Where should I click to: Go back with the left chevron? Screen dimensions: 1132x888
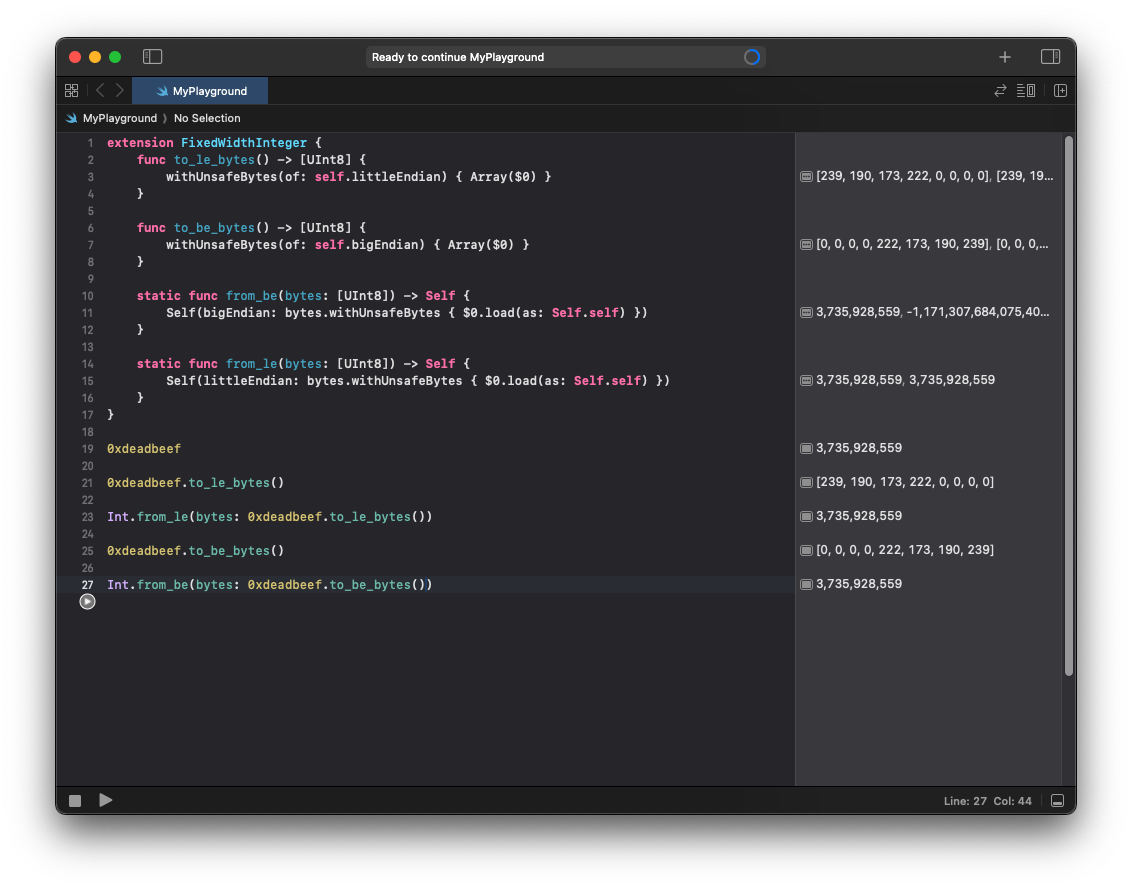(x=100, y=91)
